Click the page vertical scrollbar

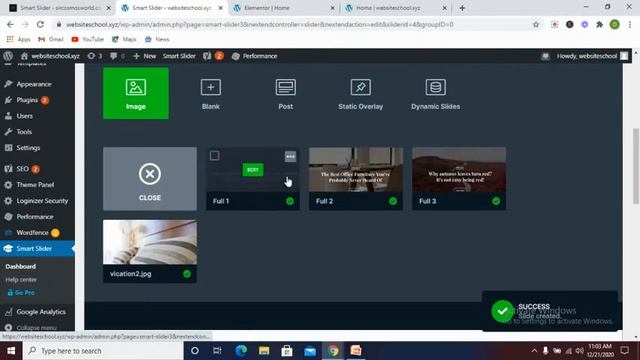tap(636, 165)
